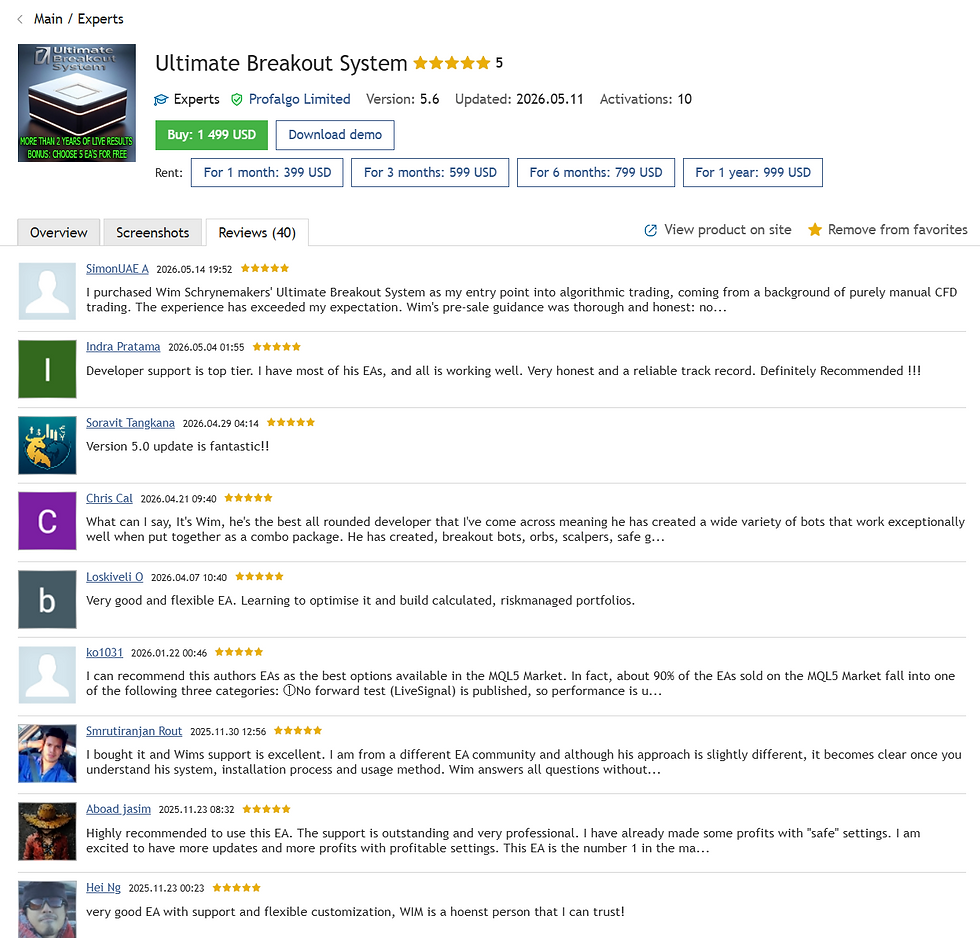Click the star rating on Aboad jasim's review

click(267, 809)
